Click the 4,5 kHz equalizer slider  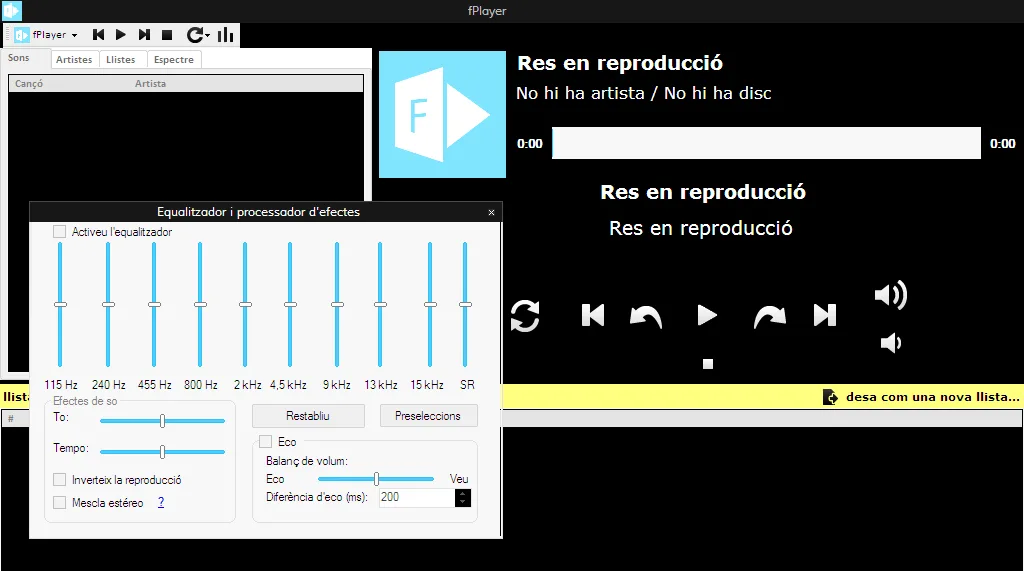[291, 304]
